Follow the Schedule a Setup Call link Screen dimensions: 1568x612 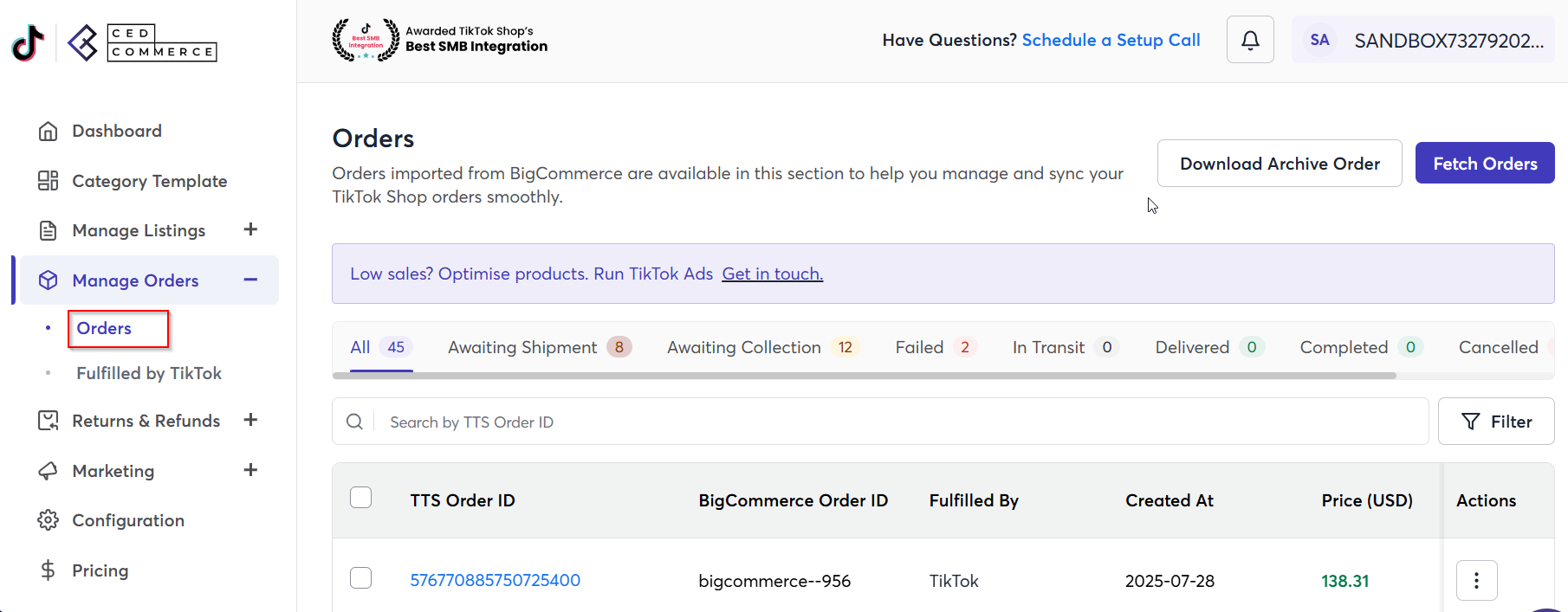[1111, 40]
